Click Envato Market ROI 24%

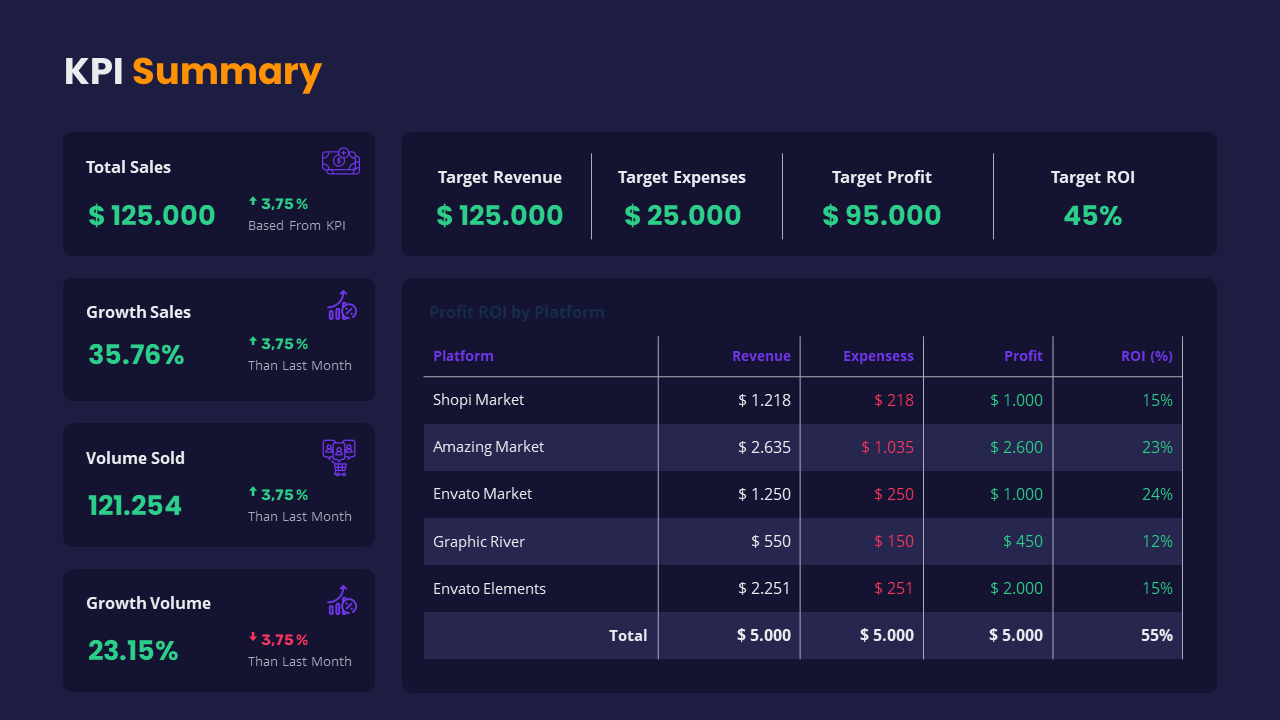pyautogui.click(x=1157, y=494)
